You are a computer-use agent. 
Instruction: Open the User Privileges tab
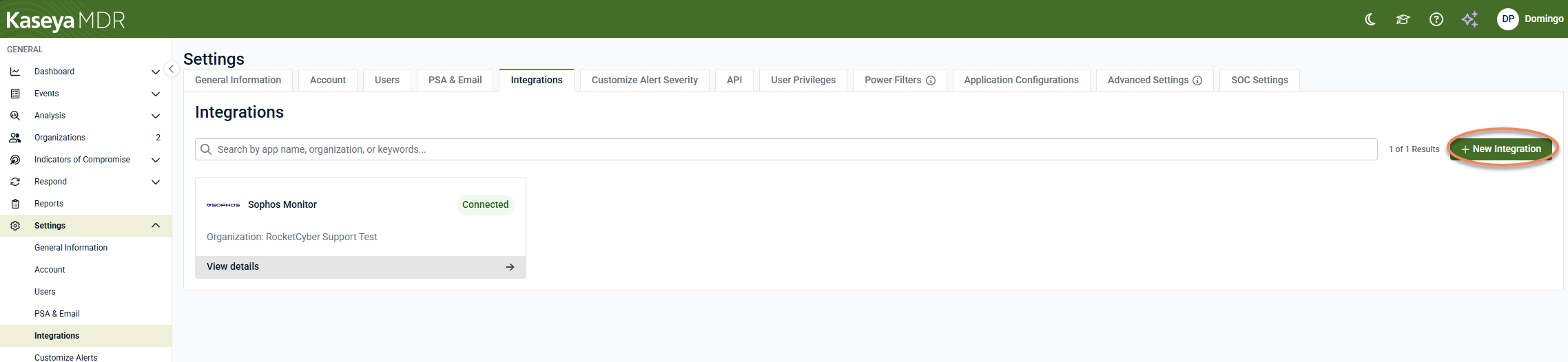click(803, 80)
